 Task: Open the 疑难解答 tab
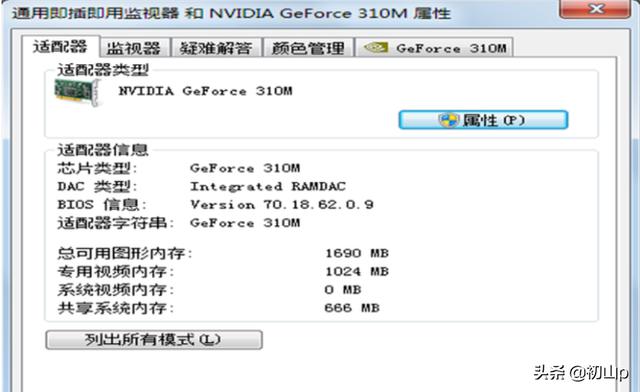click(216, 48)
